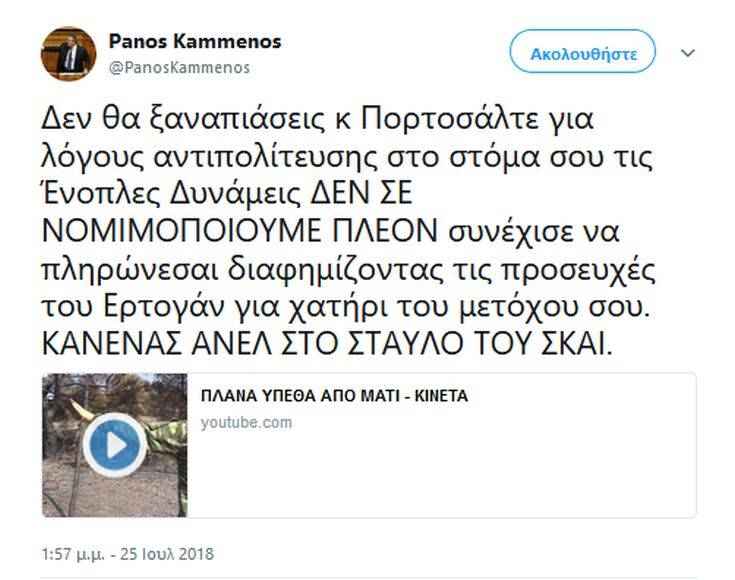
Task: Click the camouflage sleeve in video thumbnail
Action: [x=164, y=434]
